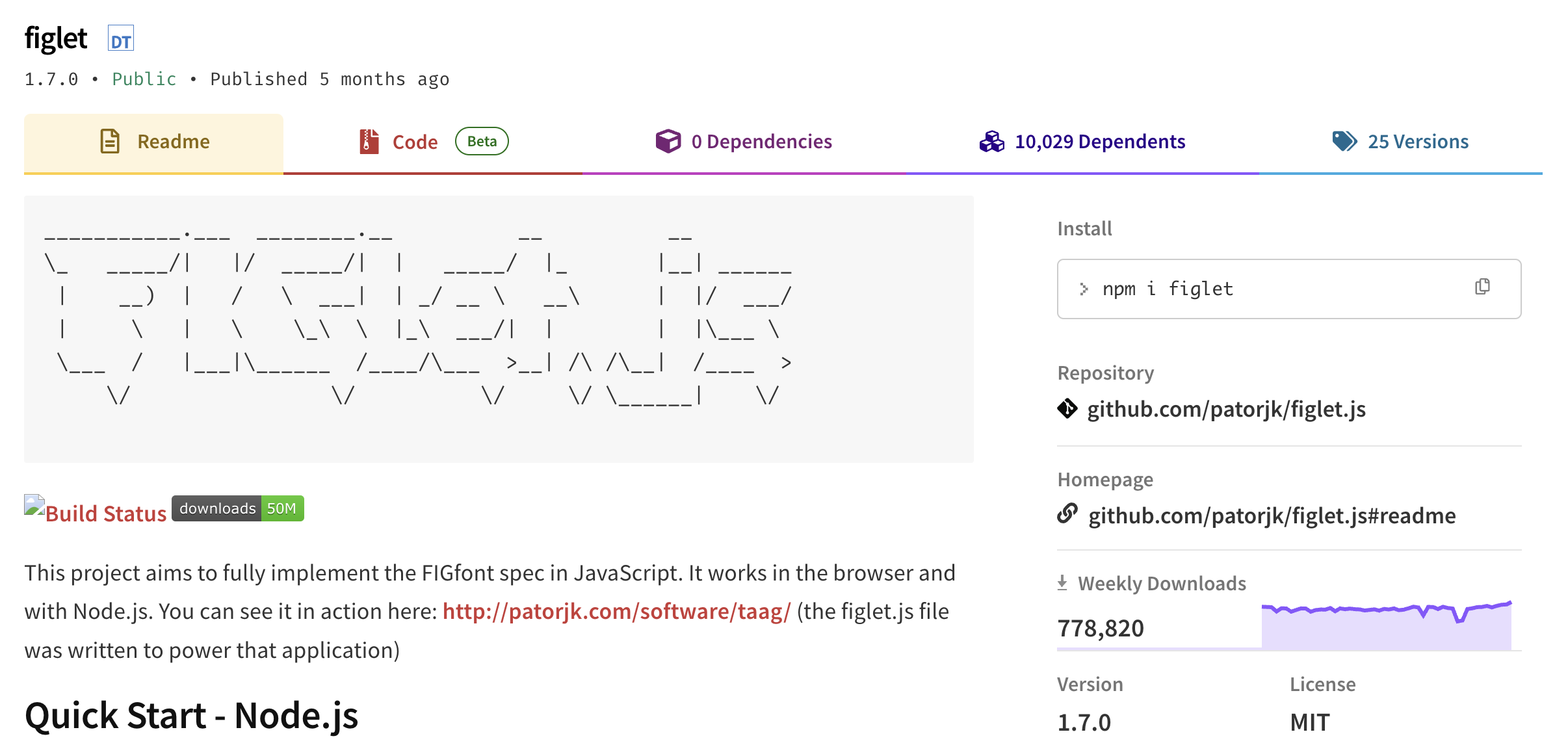Viewport: 1568px width, 745px height.
Task: Click the Public visibility label
Action: [144, 79]
